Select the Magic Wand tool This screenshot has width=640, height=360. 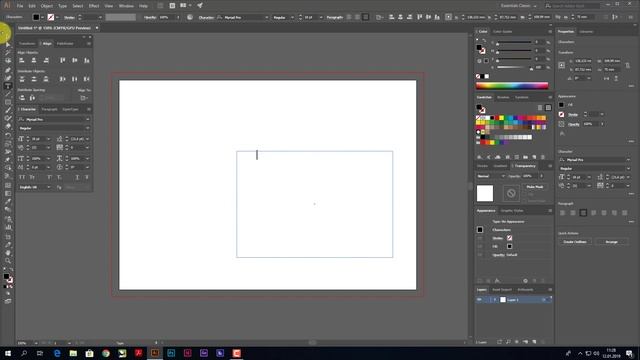8,53
